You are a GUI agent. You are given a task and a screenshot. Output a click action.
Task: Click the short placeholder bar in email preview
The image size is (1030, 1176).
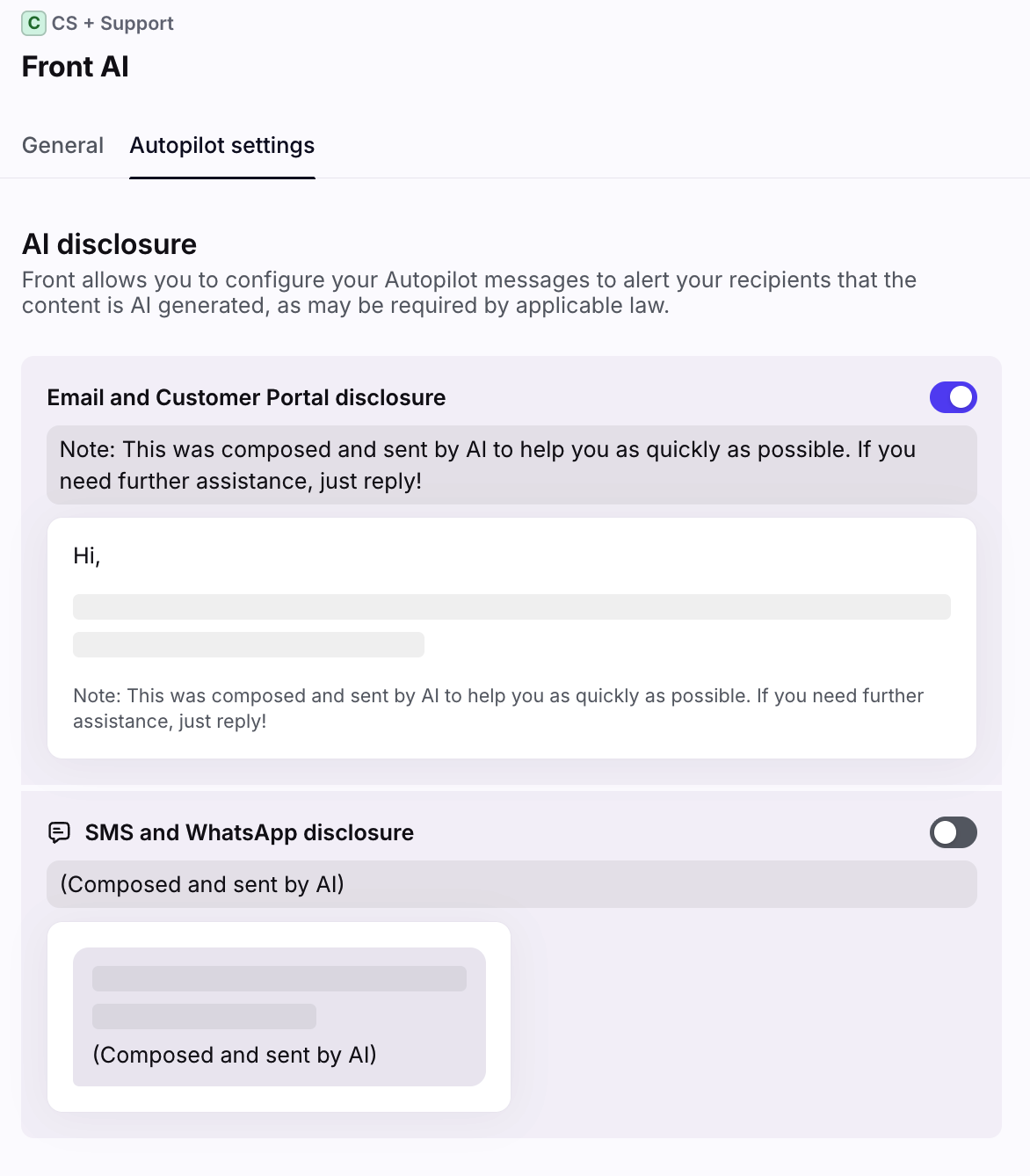(x=248, y=645)
